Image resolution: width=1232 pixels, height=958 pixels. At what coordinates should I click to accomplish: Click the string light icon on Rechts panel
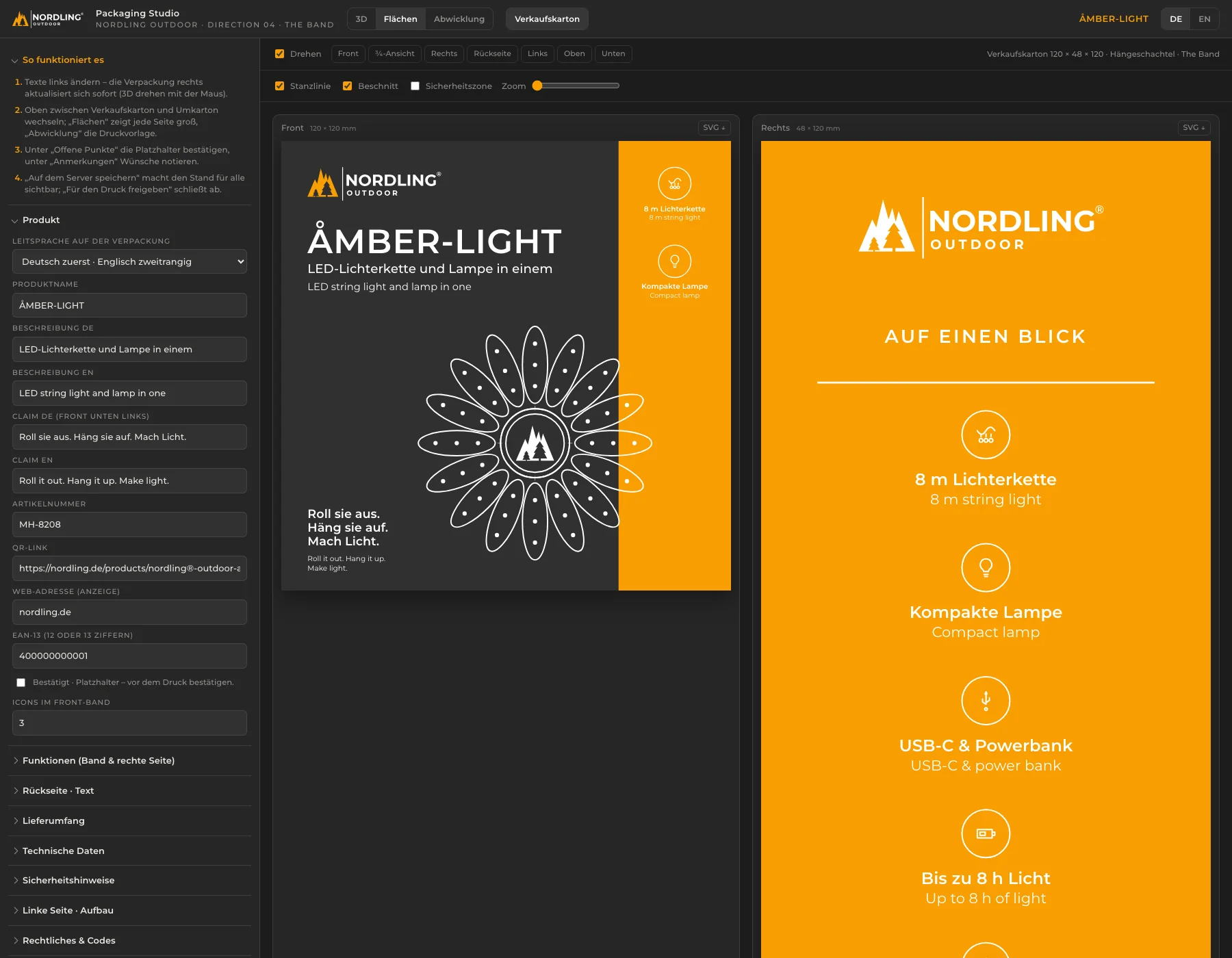986,435
